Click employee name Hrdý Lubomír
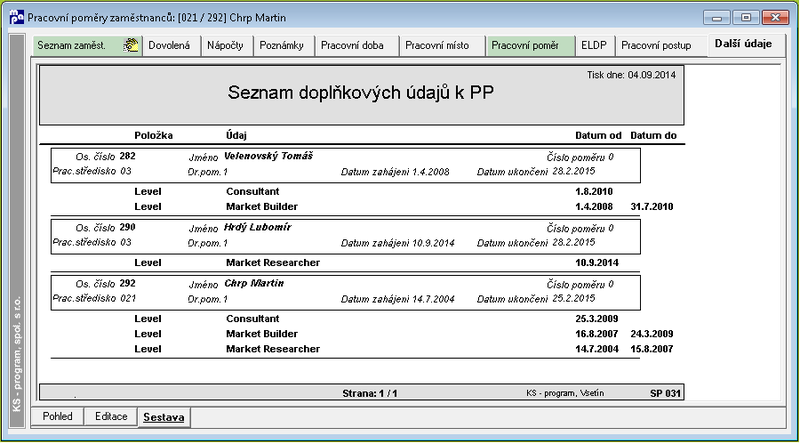800x444 pixels. 258,227
